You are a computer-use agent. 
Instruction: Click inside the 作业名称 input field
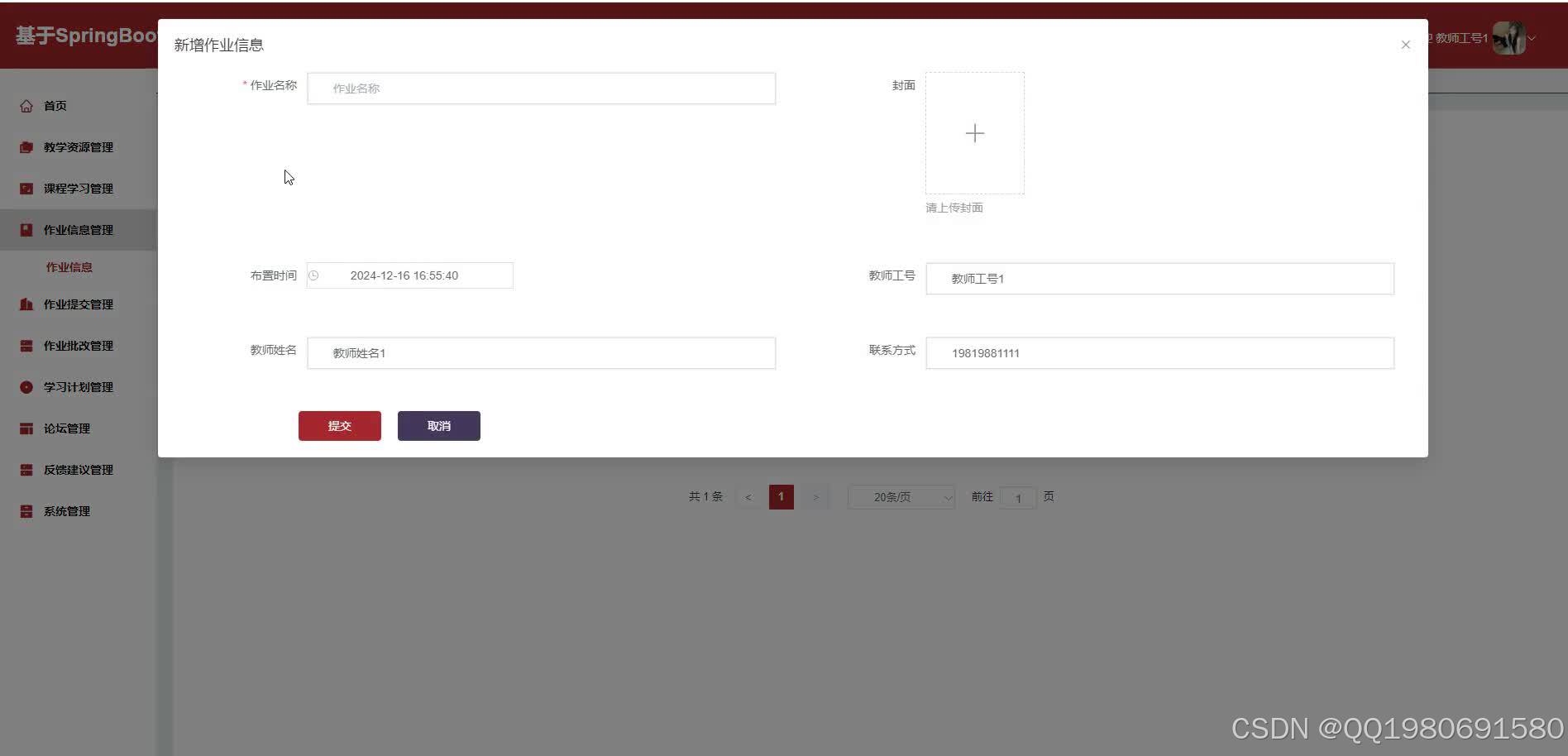tap(541, 88)
